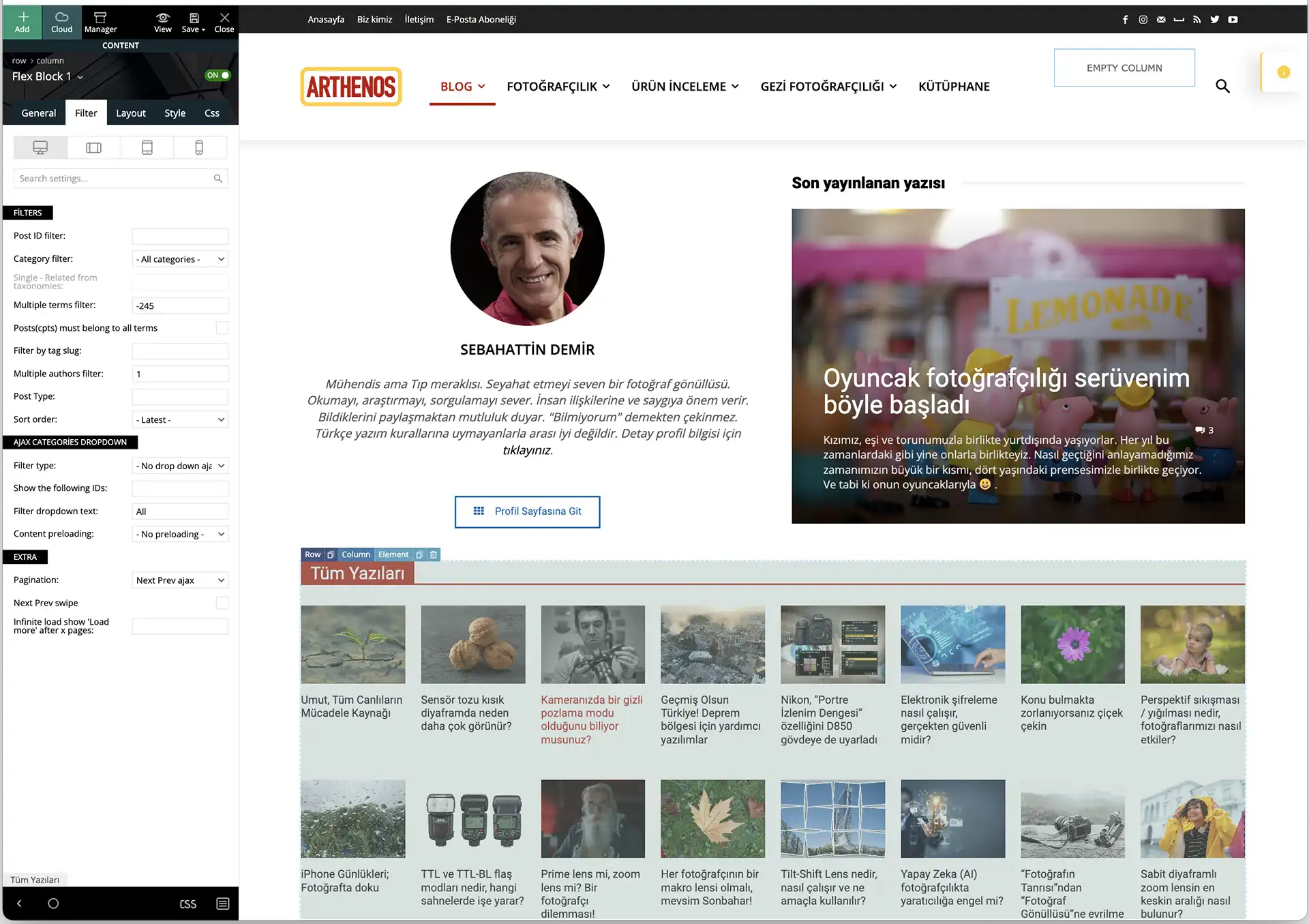
Task: Click the structure list icon in bottom bar
Action: [x=223, y=904]
